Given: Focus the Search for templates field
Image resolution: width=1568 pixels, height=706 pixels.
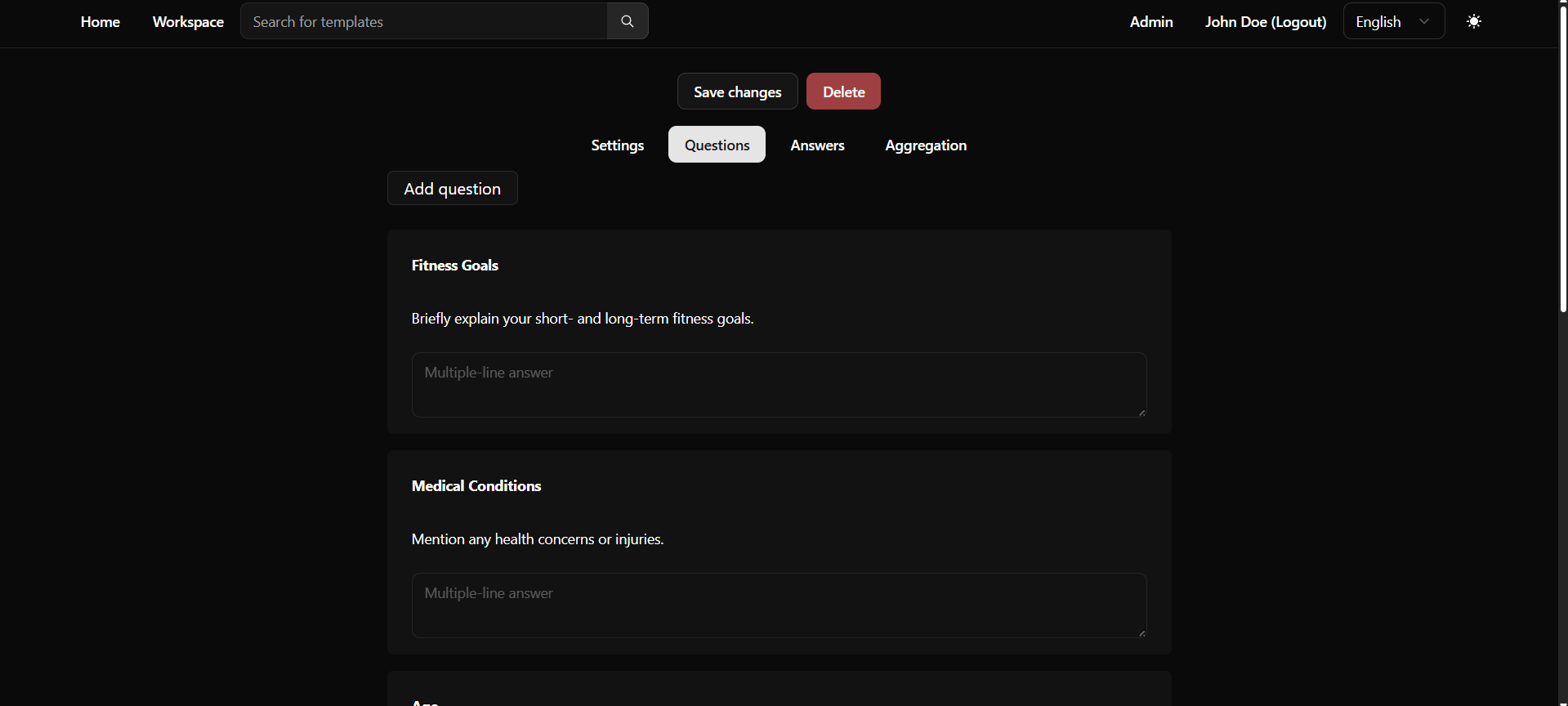Looking at the screenshot, I should 423,21.
